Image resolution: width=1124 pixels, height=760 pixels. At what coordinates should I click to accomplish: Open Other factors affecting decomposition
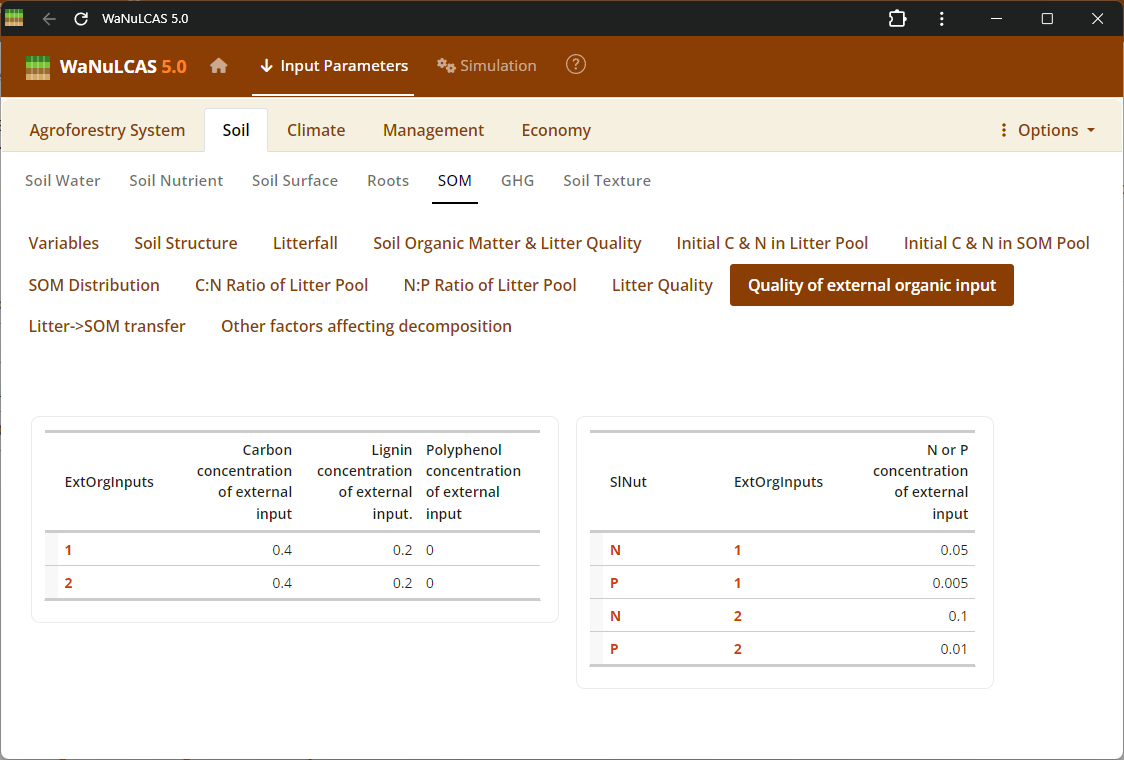tap(366, 326)
